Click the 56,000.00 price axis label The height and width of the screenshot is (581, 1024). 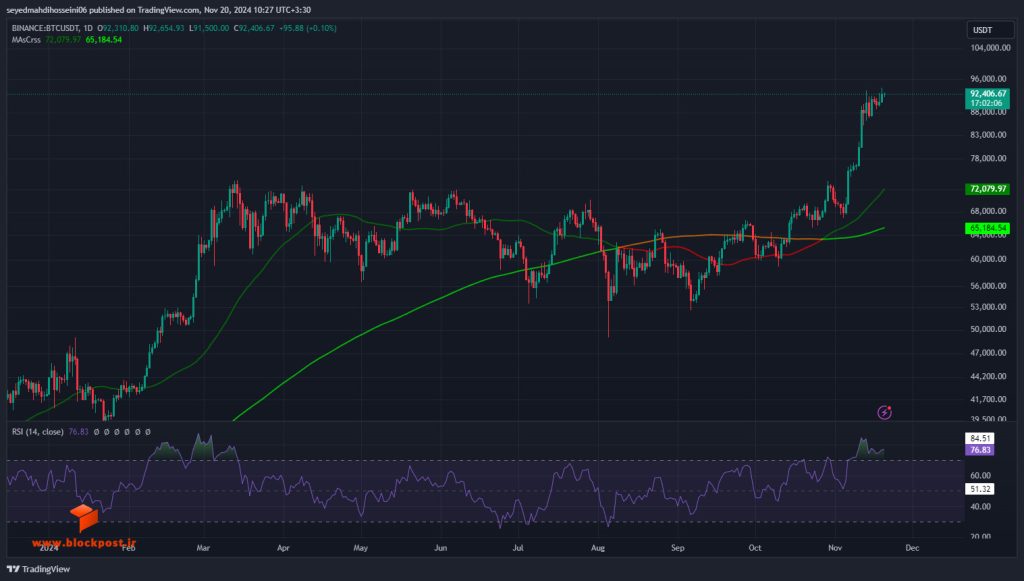coord(988,286)
